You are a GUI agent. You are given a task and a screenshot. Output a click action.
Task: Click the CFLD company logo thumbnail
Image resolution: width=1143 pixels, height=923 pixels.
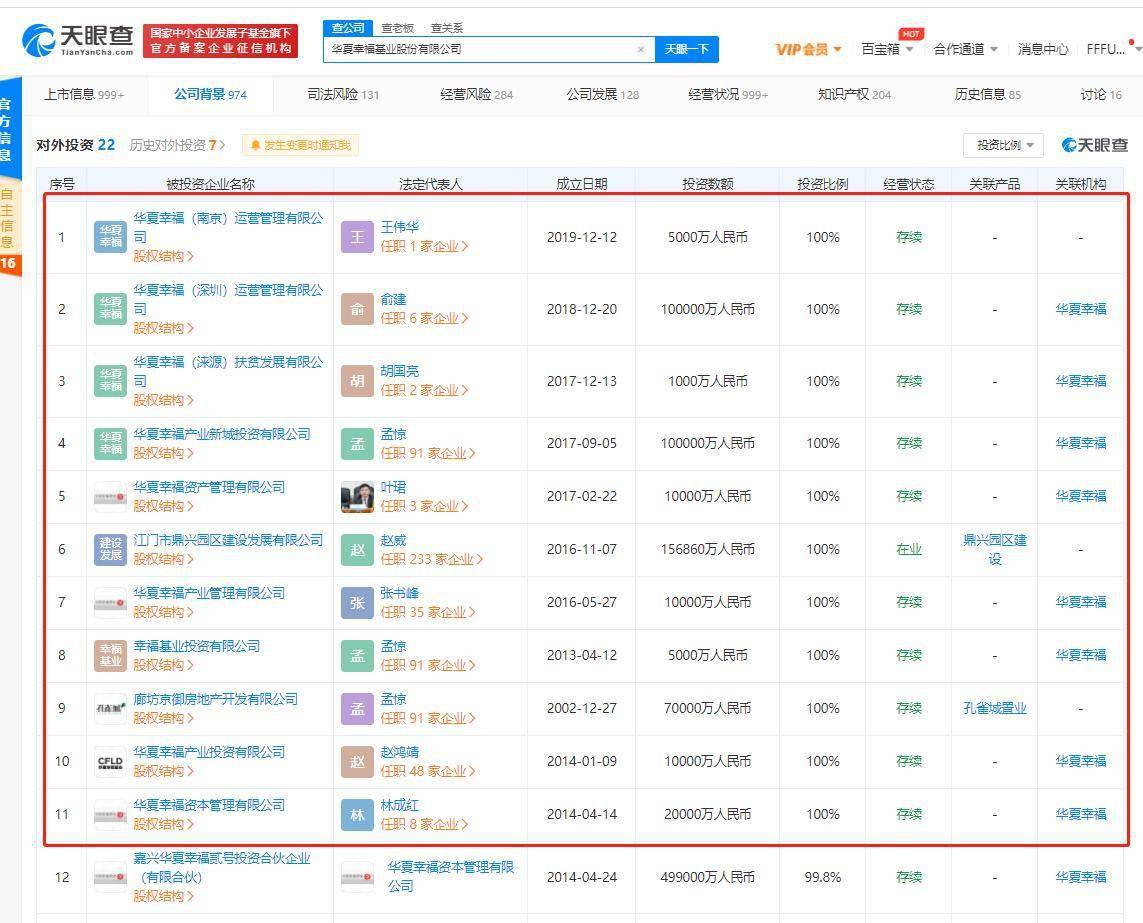tap(109, 761)
